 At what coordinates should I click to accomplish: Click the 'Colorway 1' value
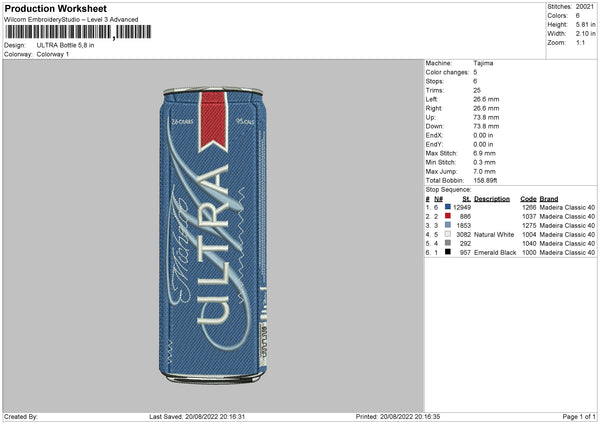[53, 54]
